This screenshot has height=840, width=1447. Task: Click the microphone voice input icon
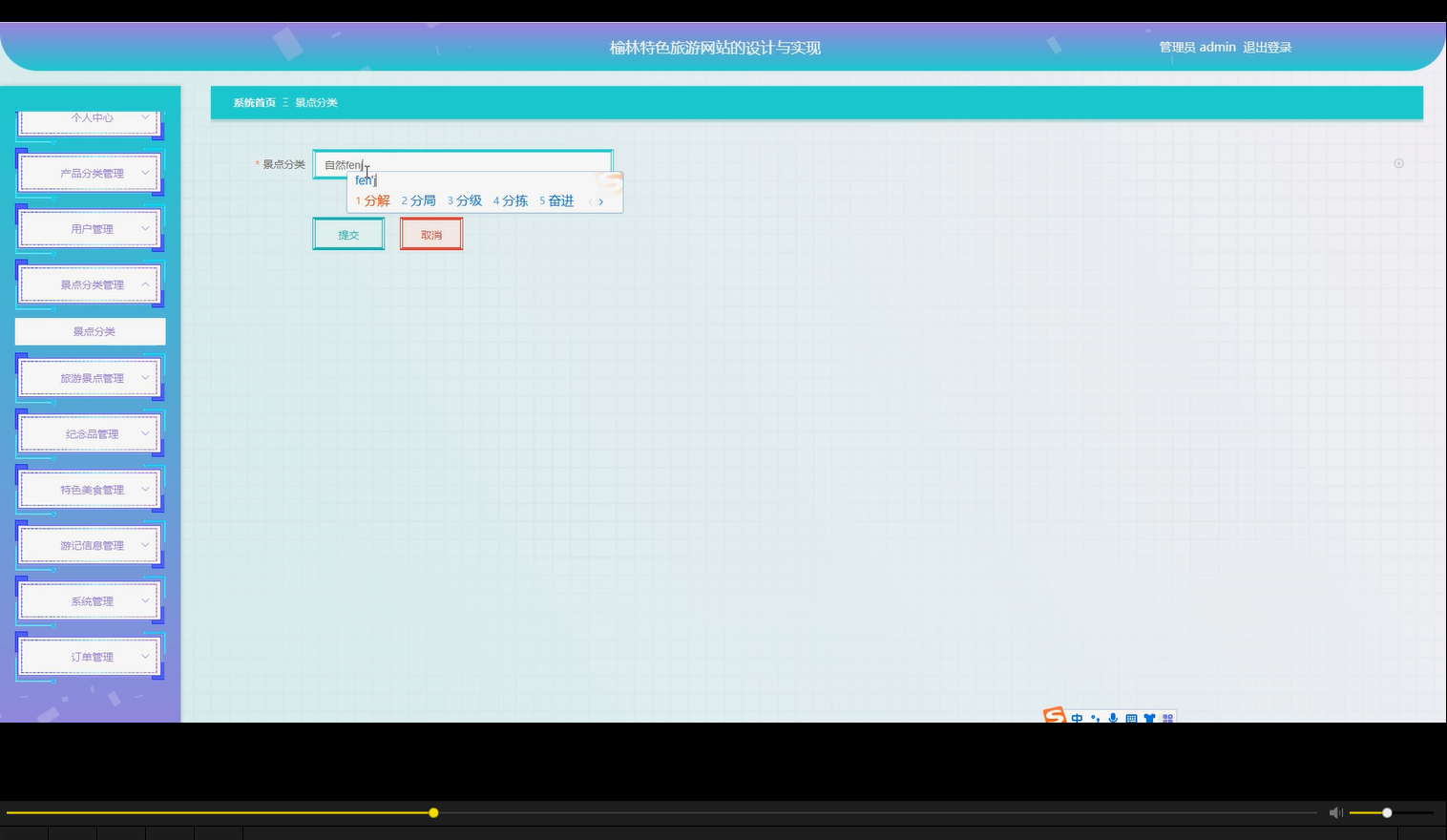coord(1113,718)
